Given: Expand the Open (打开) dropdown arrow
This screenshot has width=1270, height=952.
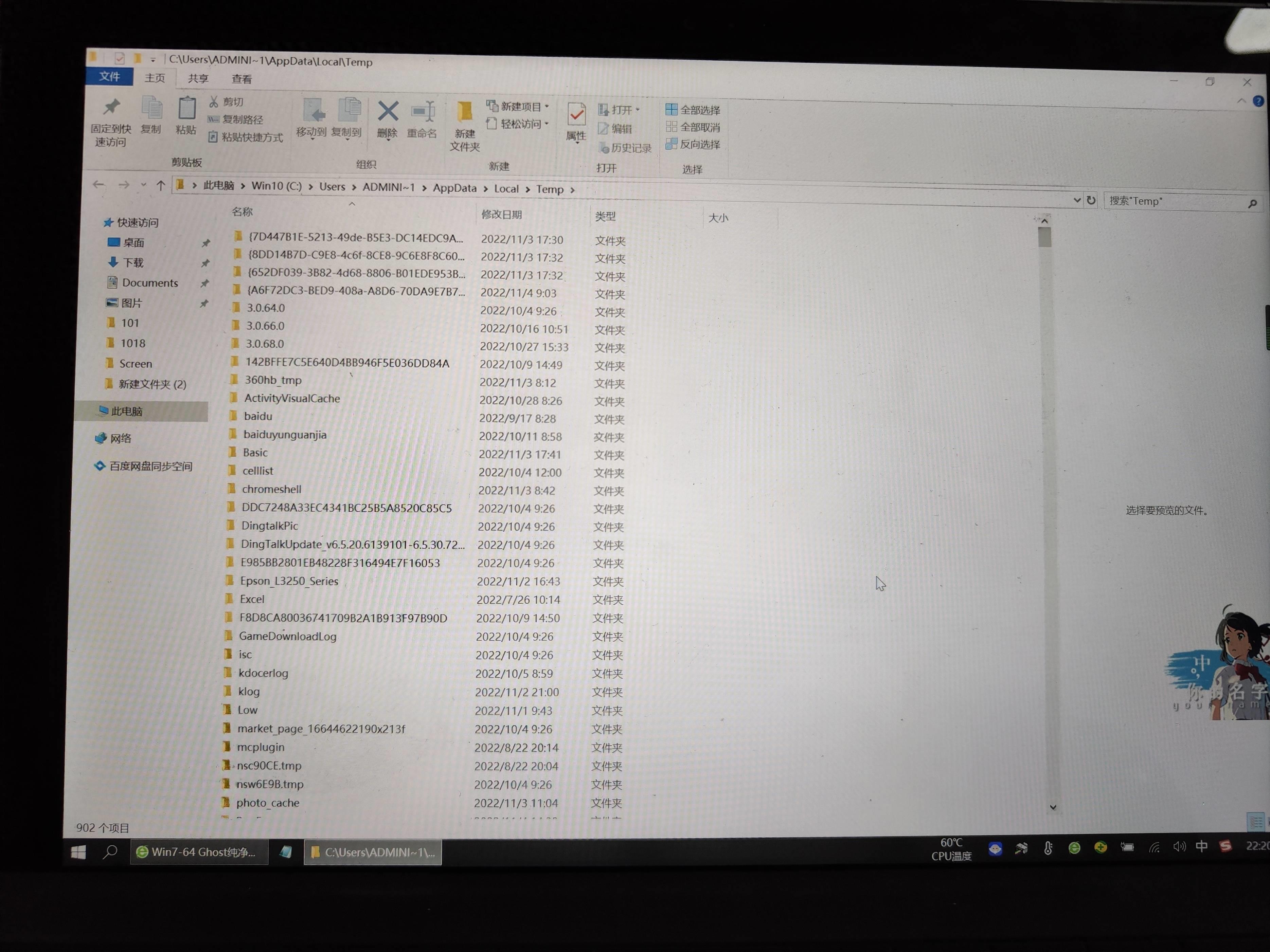Looking at the screenshot, I should [637, 110].
